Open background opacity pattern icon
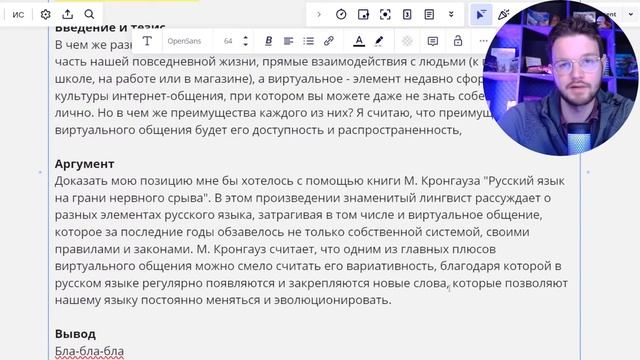This screenshot has width=640, height=360. (x=407, y=41)
